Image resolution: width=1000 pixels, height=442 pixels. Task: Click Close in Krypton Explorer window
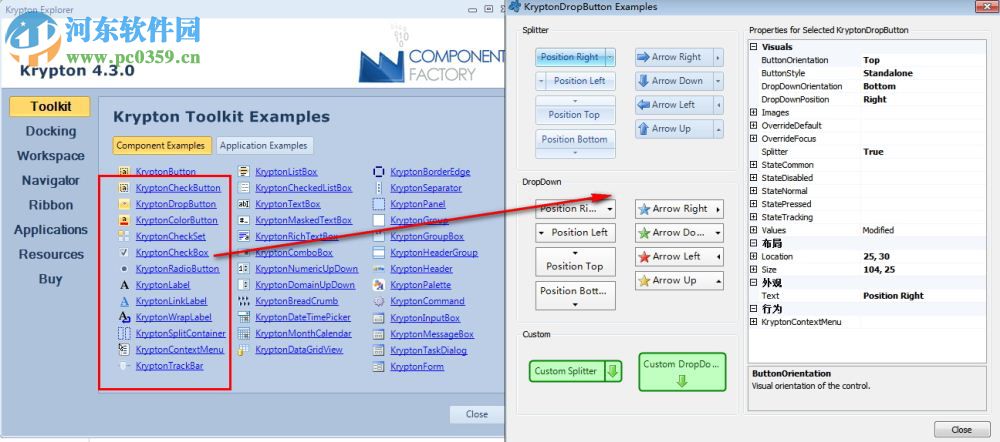pos(476,414)
